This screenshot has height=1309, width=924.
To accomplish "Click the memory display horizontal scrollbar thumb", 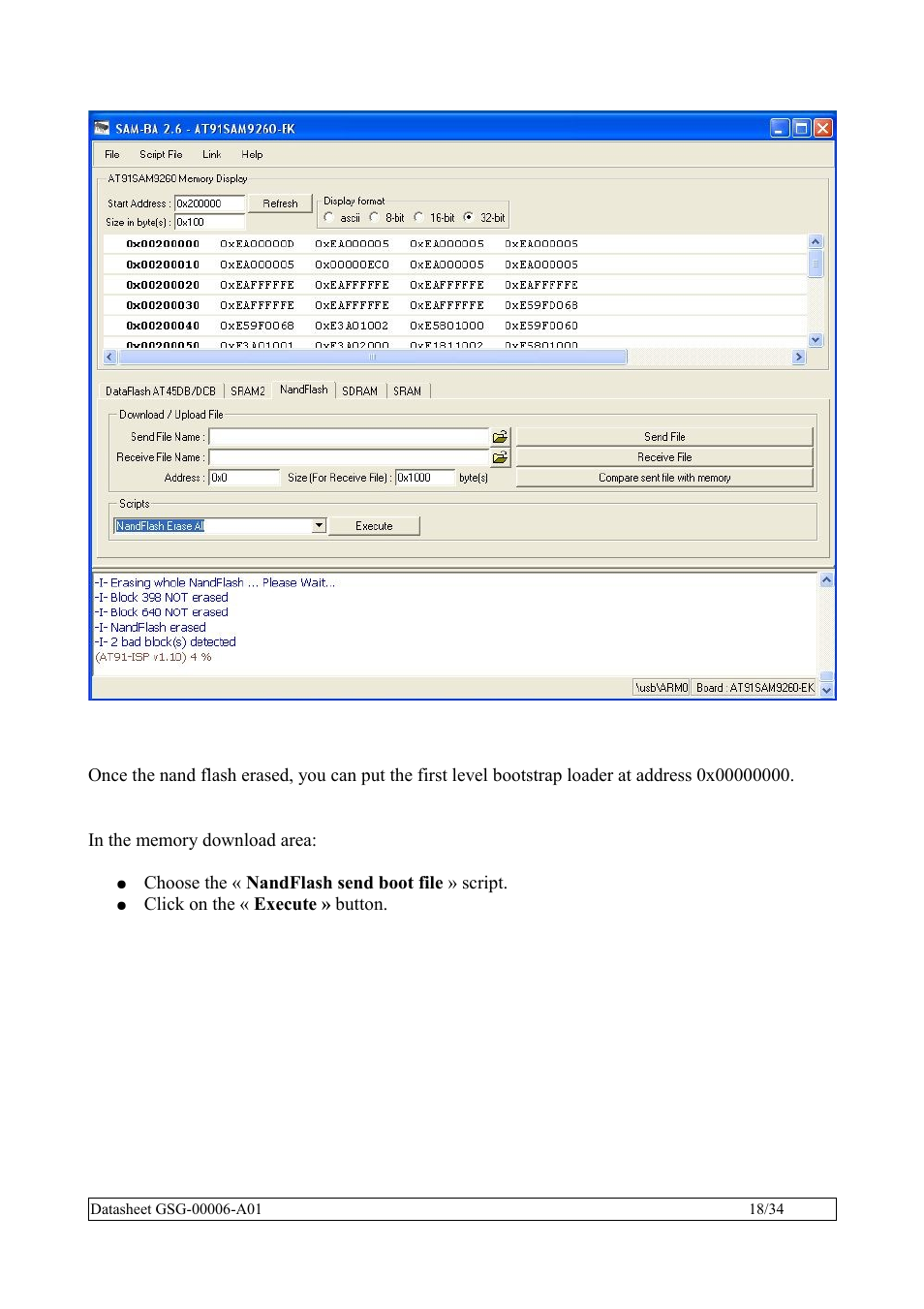I will tap(373, 357).
